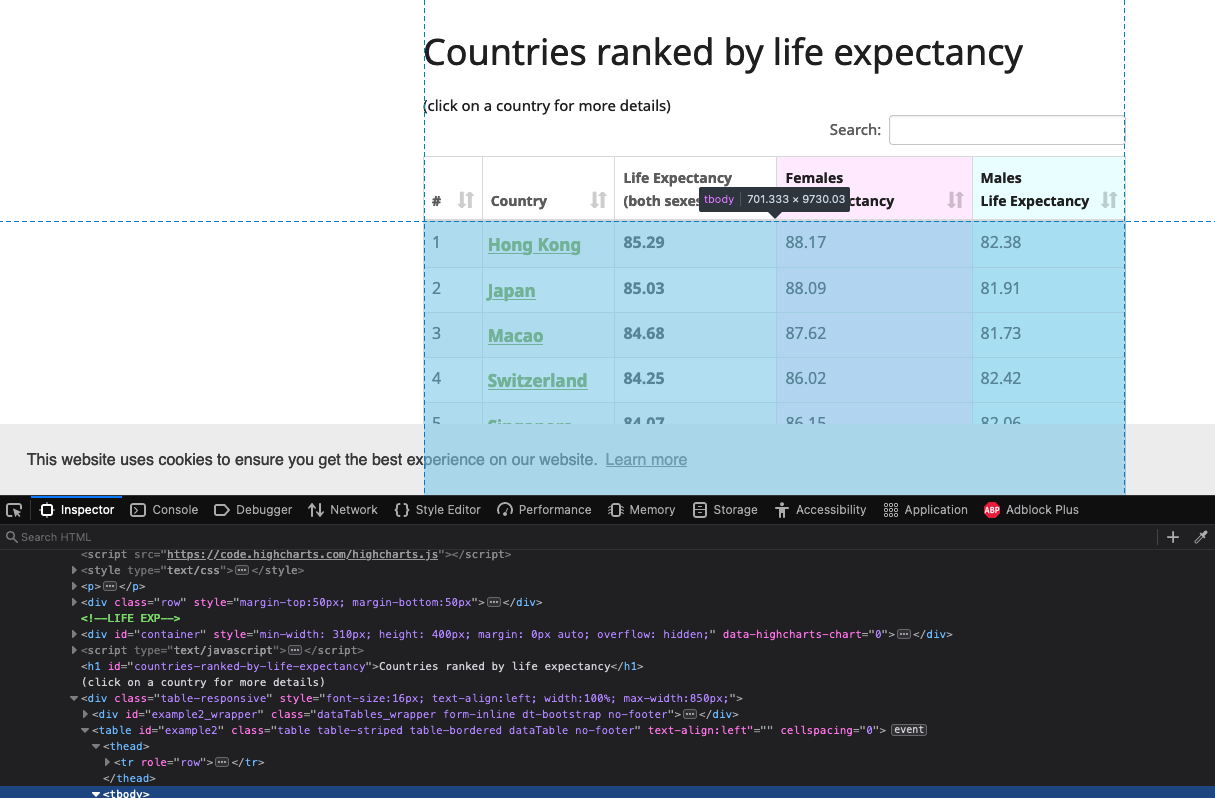Click the 86.02 females value
Image resolution: width=1215 pixels, height=798 pixels.
[x=806, y=378]
